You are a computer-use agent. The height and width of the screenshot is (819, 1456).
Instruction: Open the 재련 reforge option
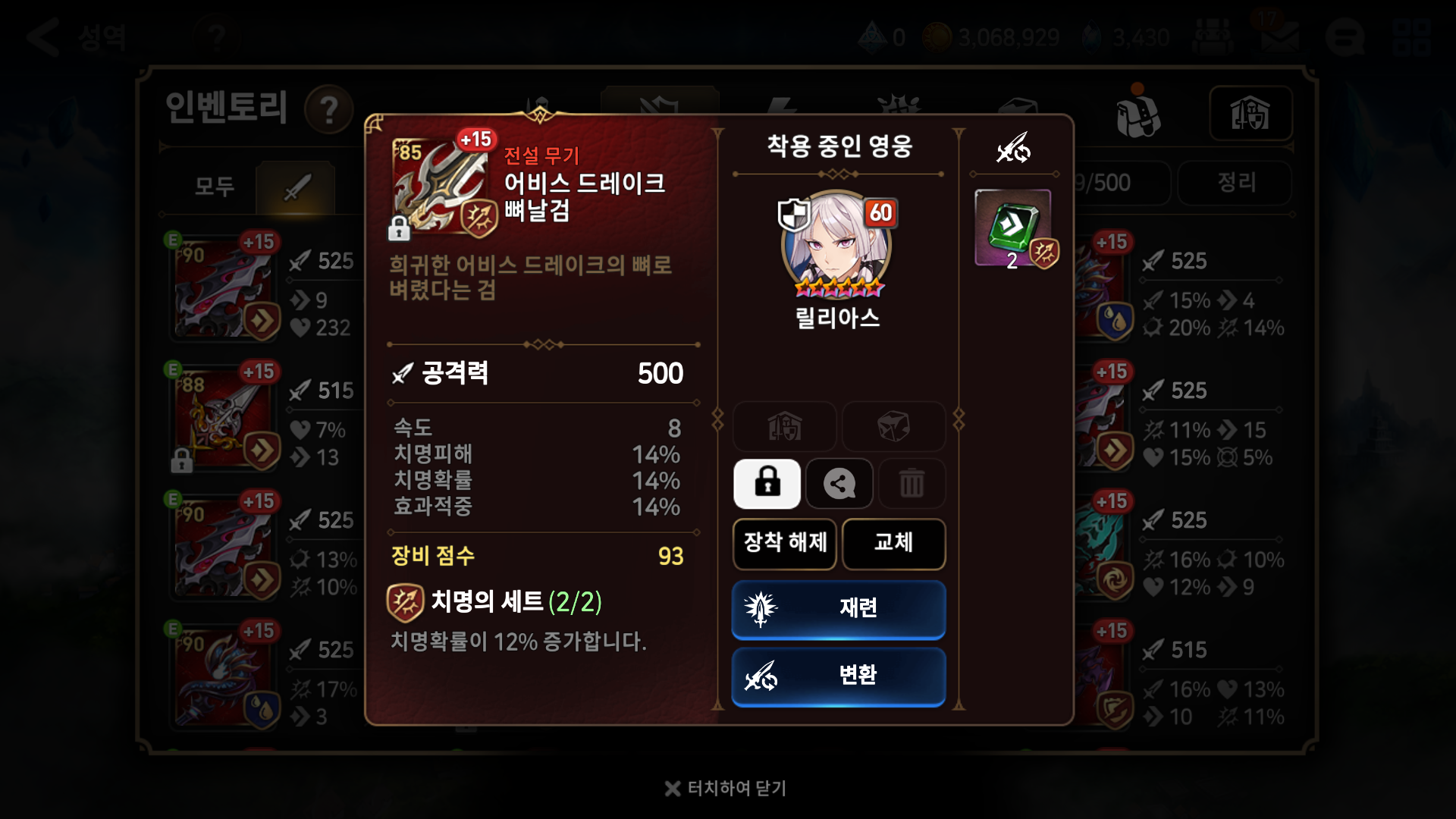coord(839,609)
